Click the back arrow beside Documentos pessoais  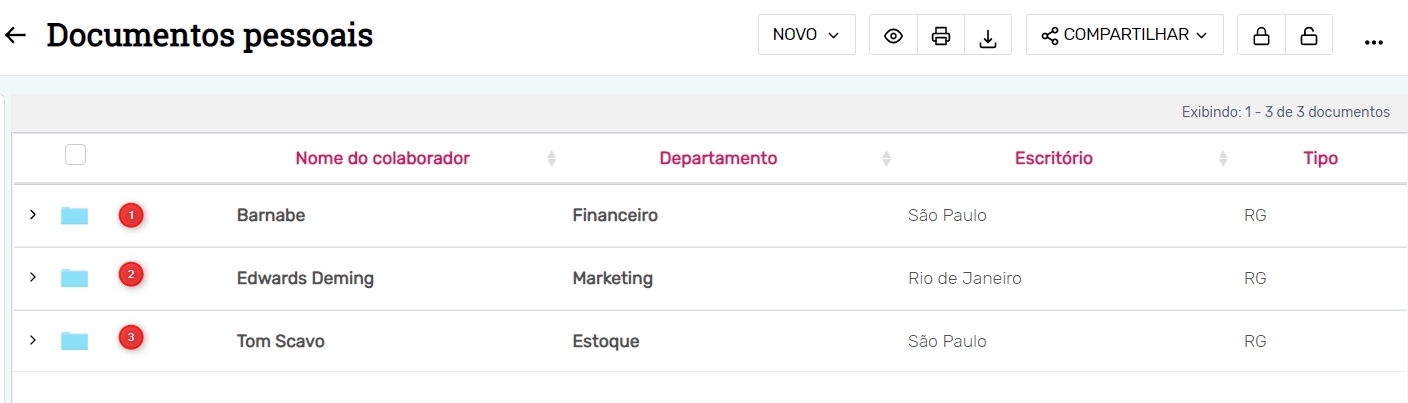tap(15, 36)
